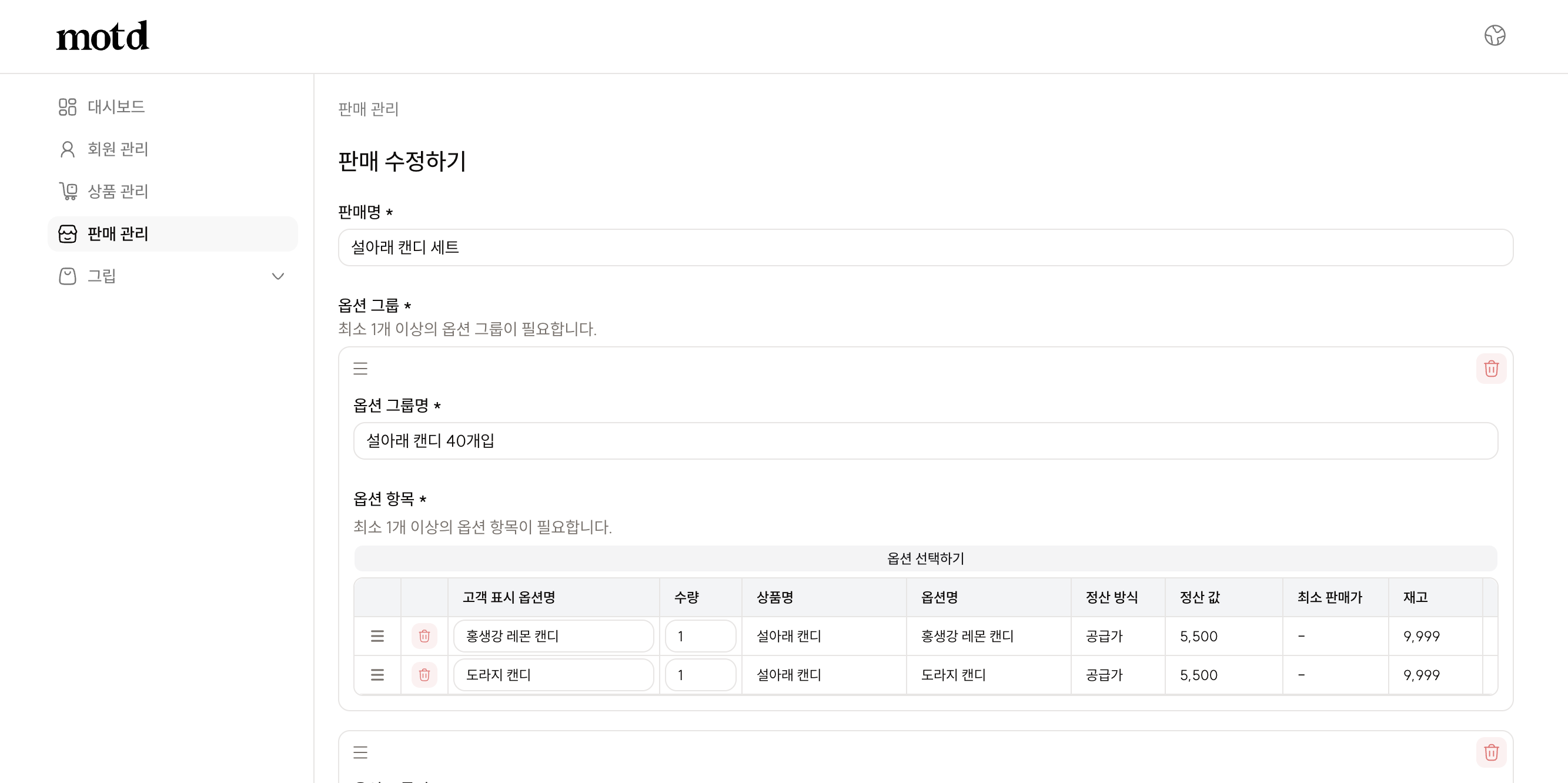Image resolution: width=1568 pixels, height=783 pixels.
Task: Remove the 홍생강 레몬 캔디 row
Action: point(424,636)
